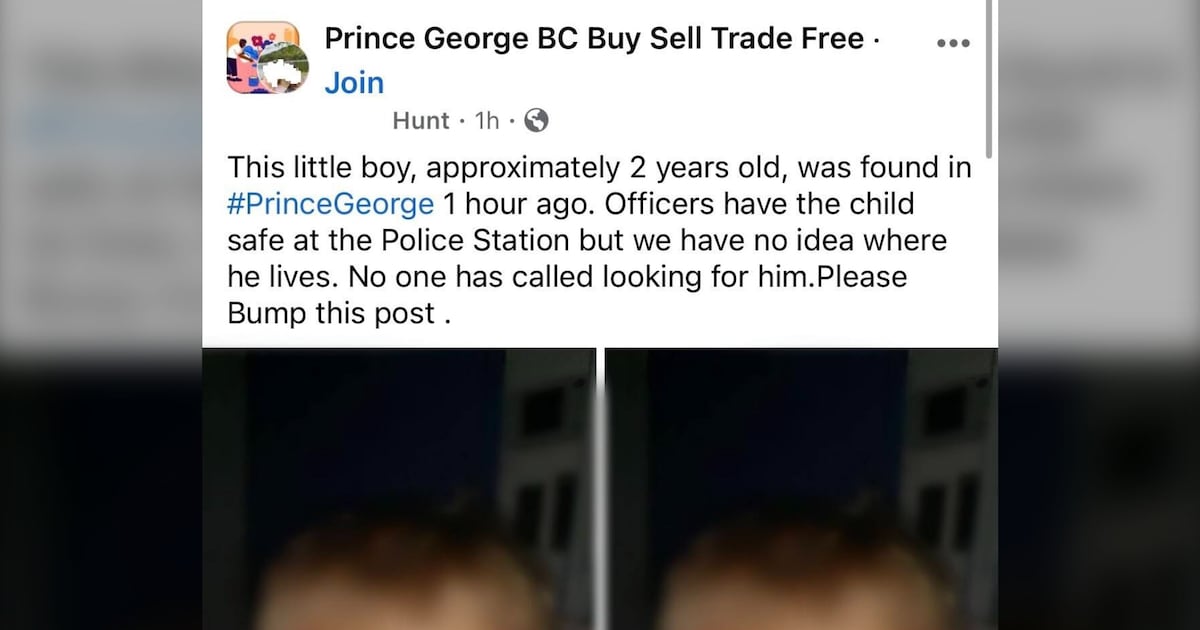Open the #PrinceGeorge hashtag link
The height and width of the screenshot is (630, 1200).
[331, 204]
